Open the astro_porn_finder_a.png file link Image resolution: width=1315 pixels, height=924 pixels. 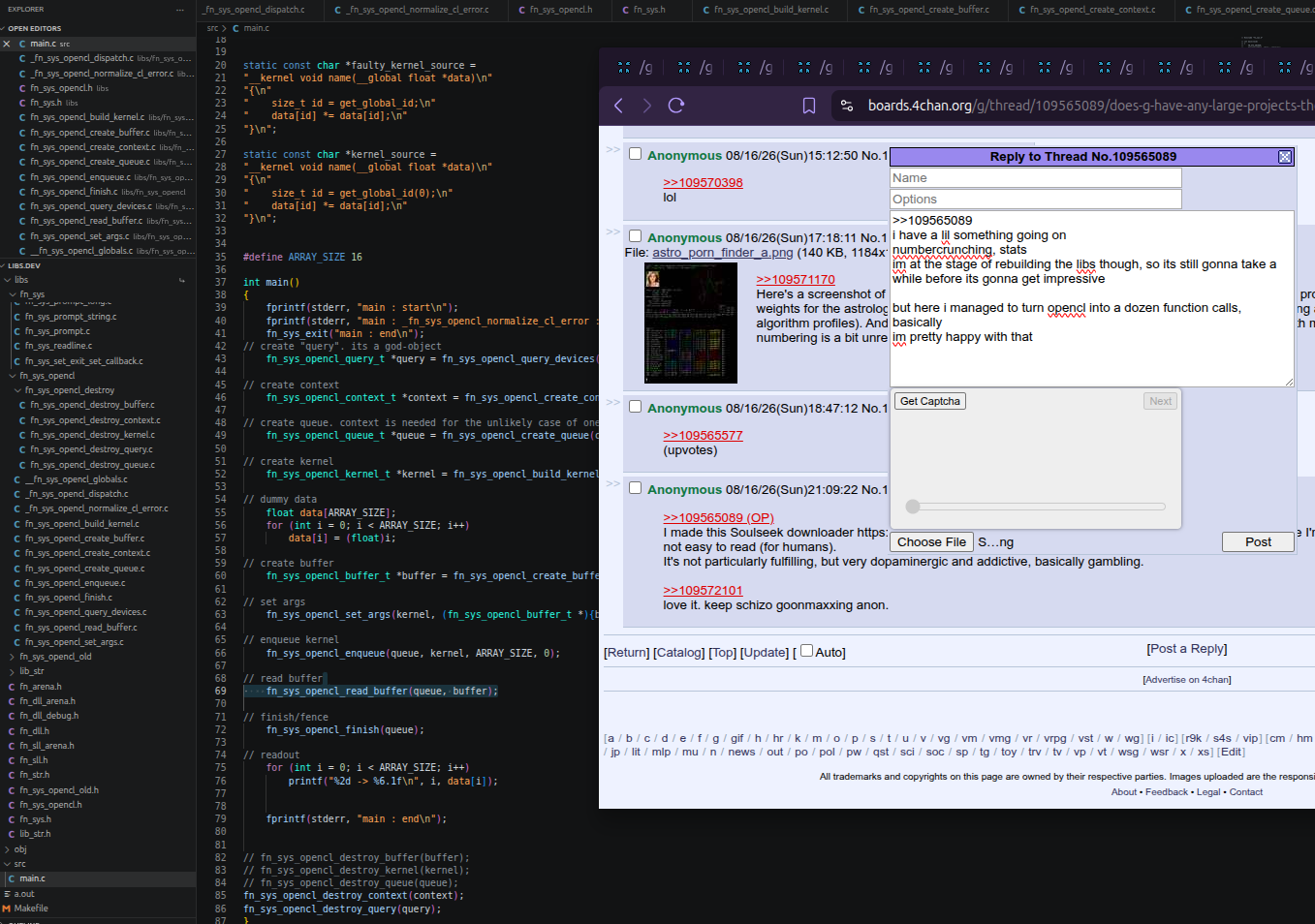pos(723,253)
